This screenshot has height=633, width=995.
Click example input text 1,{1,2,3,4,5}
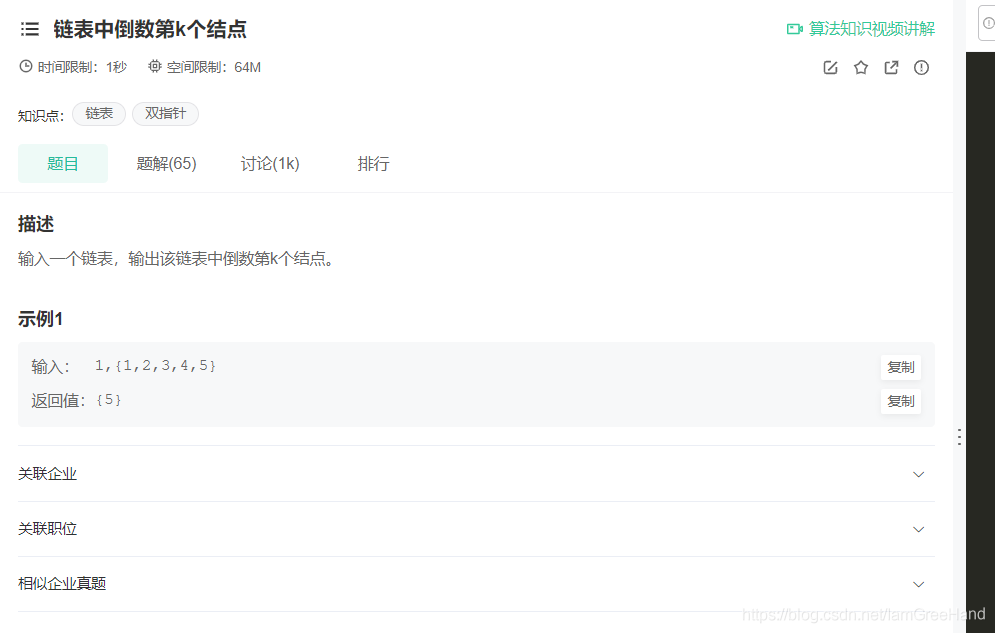coord(155,366)
